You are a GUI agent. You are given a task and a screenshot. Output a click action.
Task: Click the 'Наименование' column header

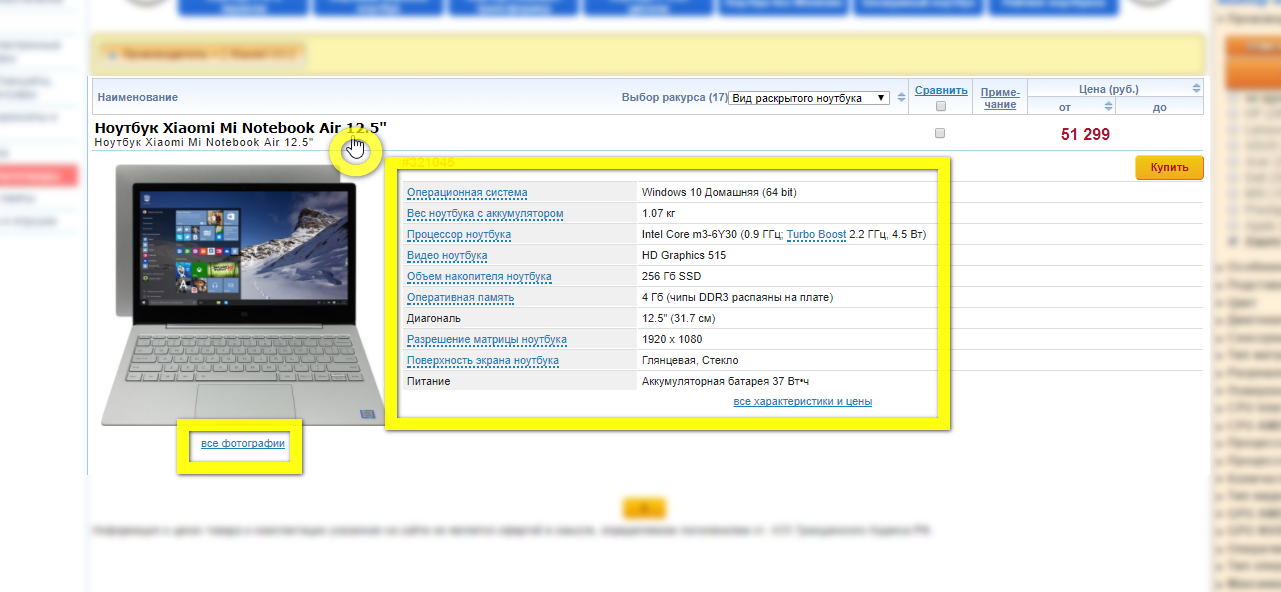[138, 97]
